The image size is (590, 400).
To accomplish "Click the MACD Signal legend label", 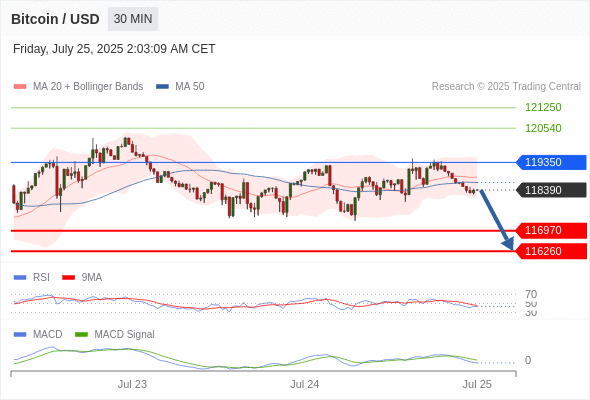I will click(x=125, y=335).
